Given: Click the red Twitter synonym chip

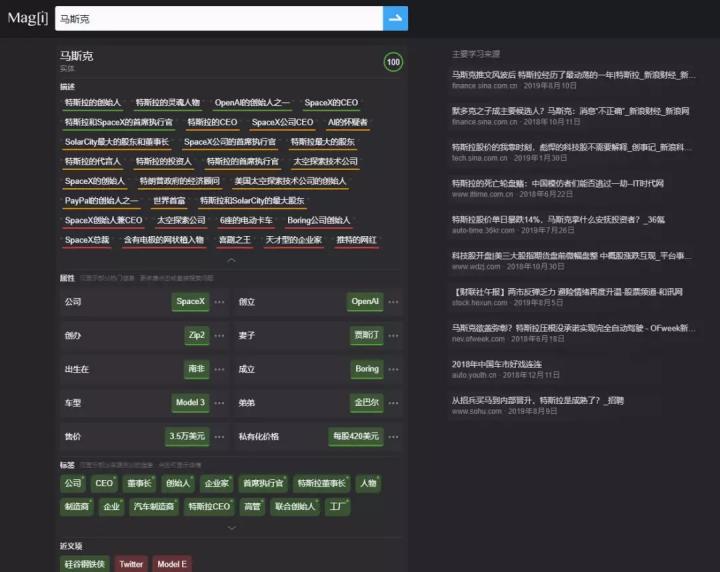Looking at the screenshot, I should click(131, 564).
